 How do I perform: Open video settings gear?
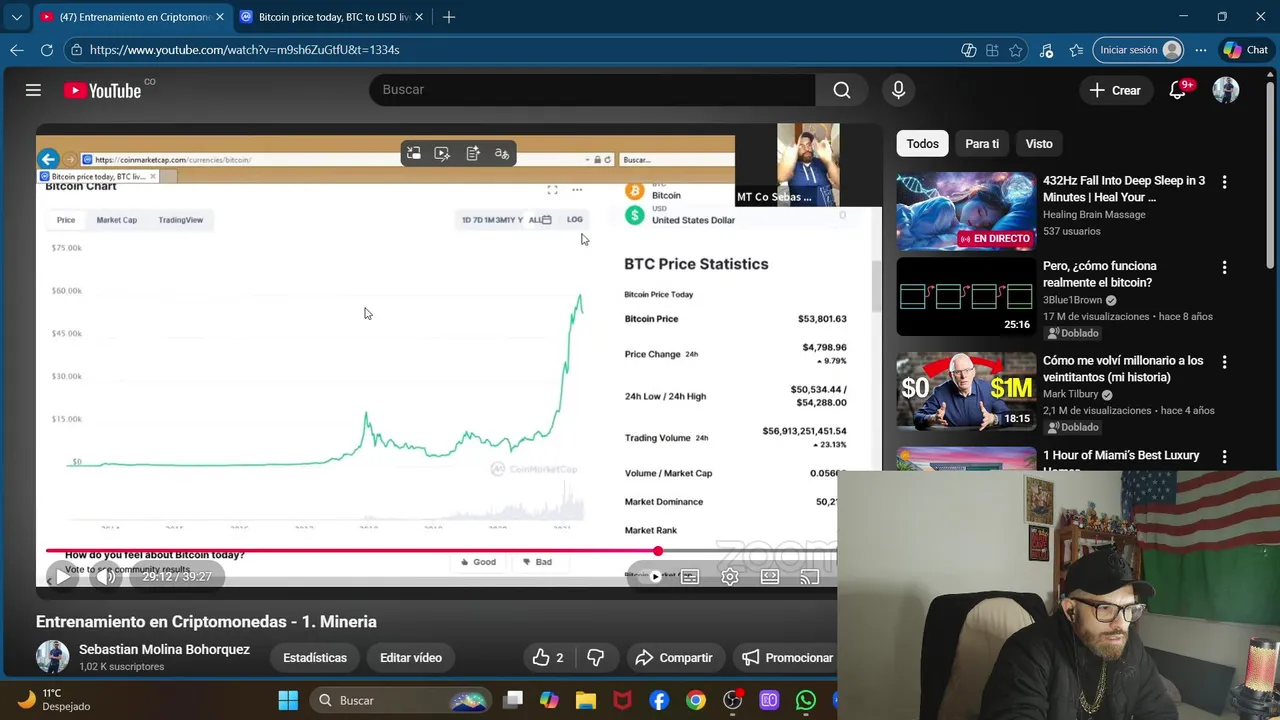[x=730, y=576]
